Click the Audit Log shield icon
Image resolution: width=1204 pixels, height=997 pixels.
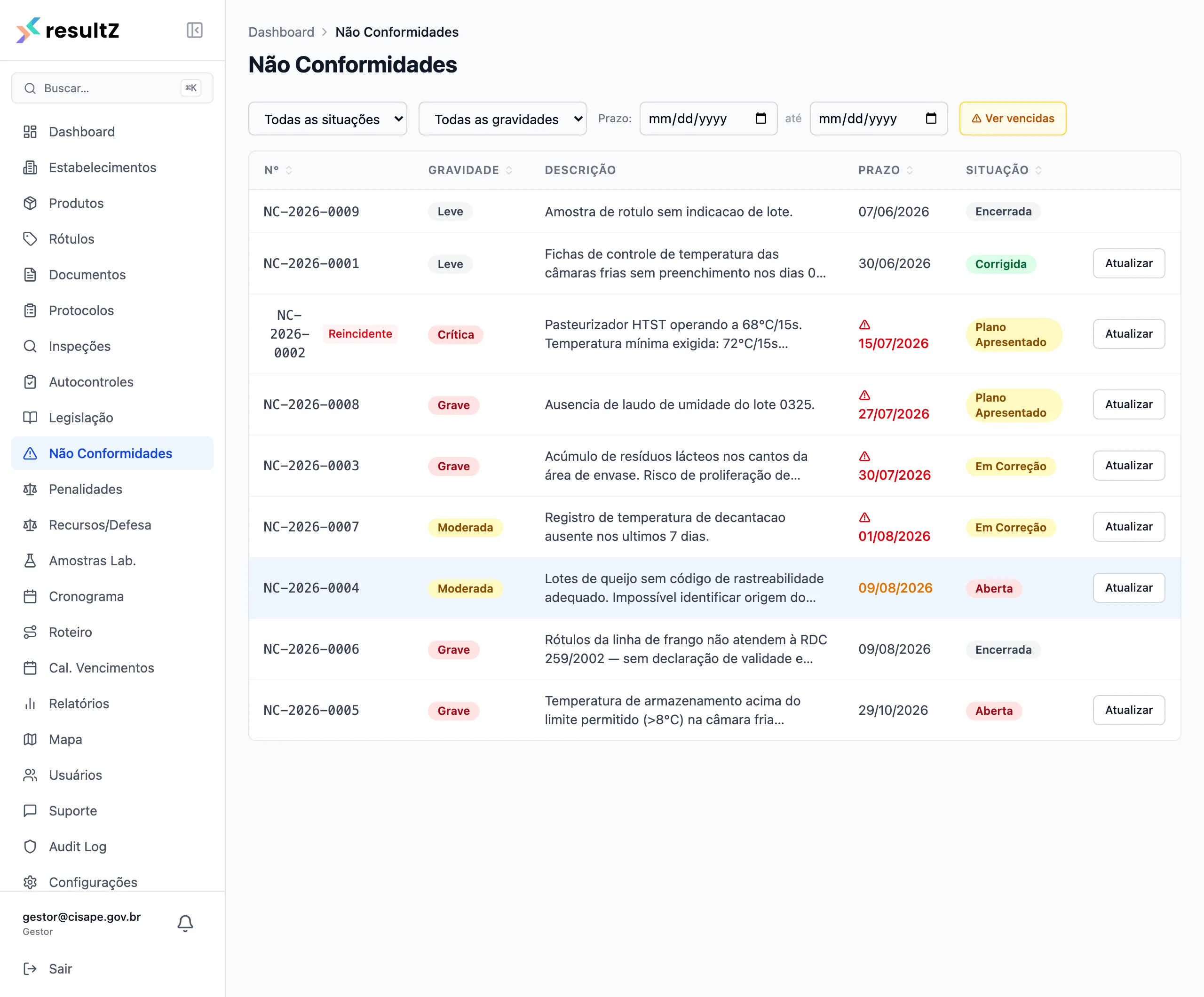pyautogui.click(x=30, y=846)
